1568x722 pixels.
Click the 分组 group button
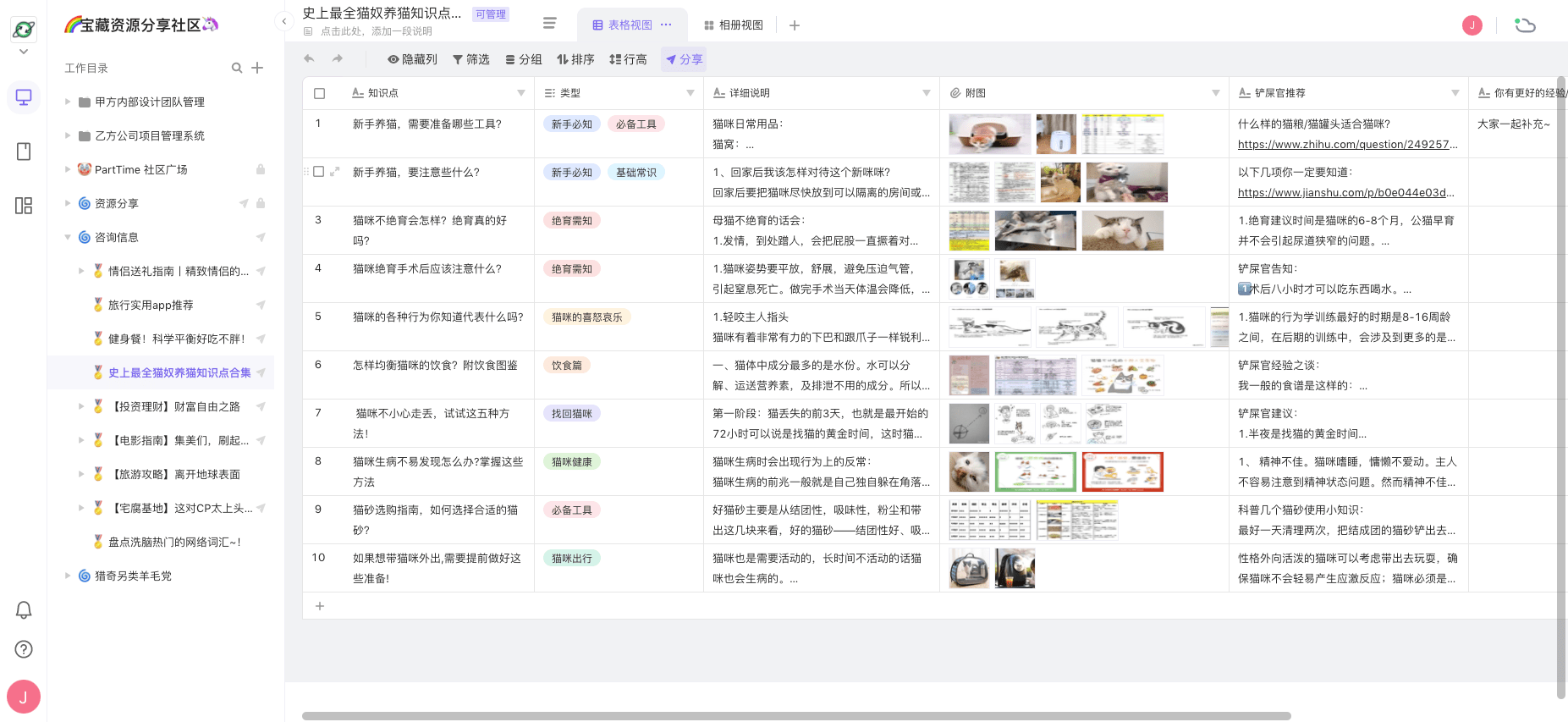524,59
